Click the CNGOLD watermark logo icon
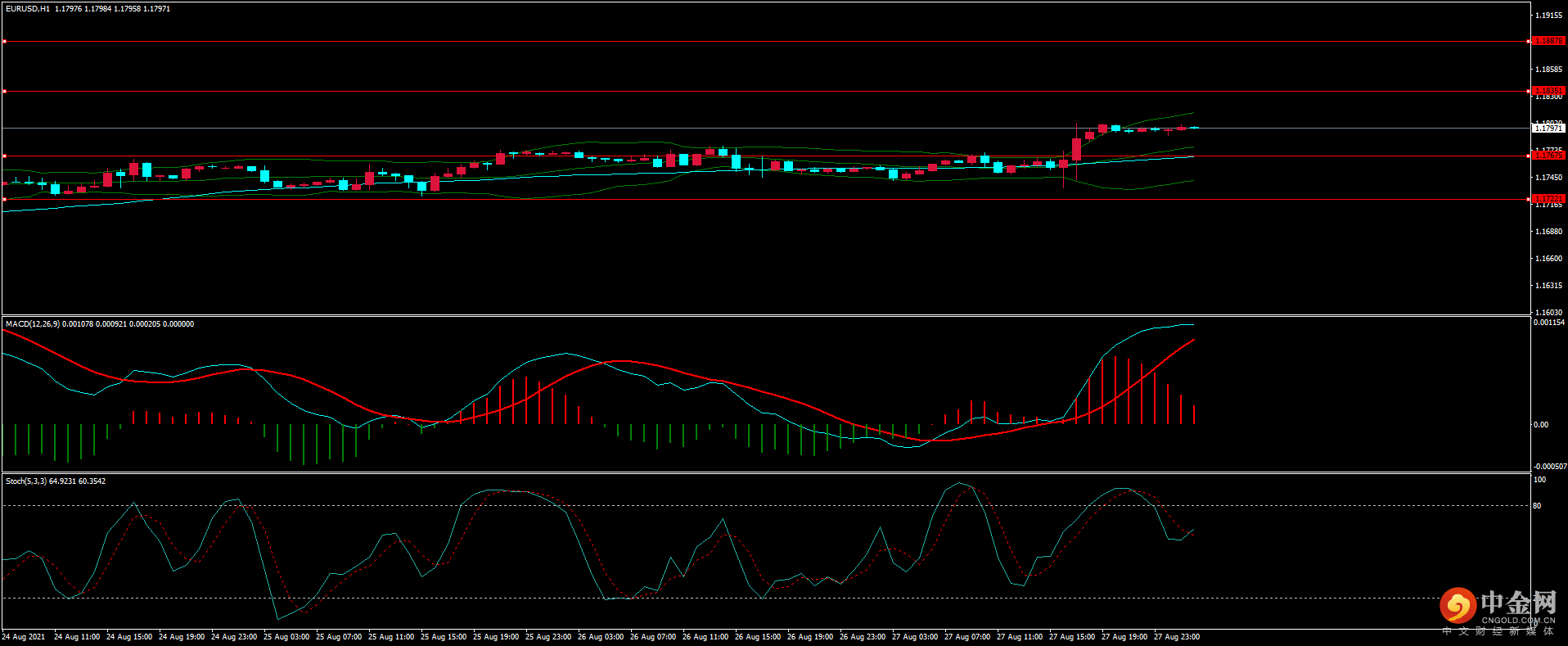 point(1458,607)
